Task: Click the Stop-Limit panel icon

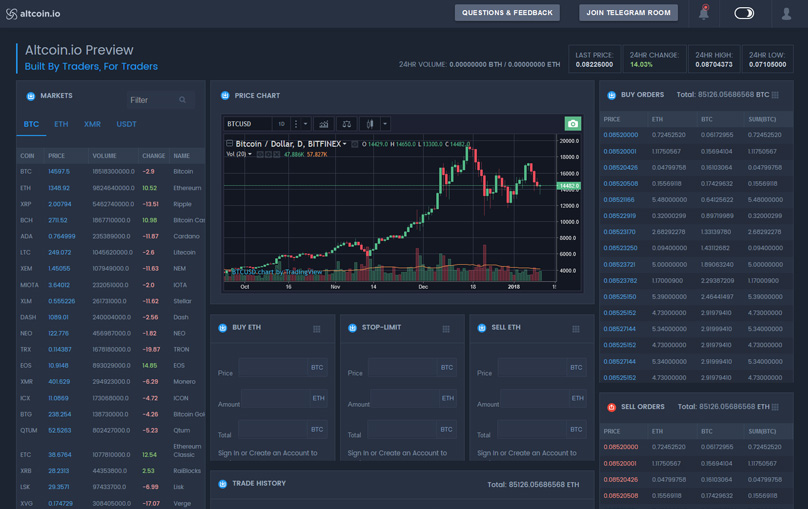Action: 352,328
